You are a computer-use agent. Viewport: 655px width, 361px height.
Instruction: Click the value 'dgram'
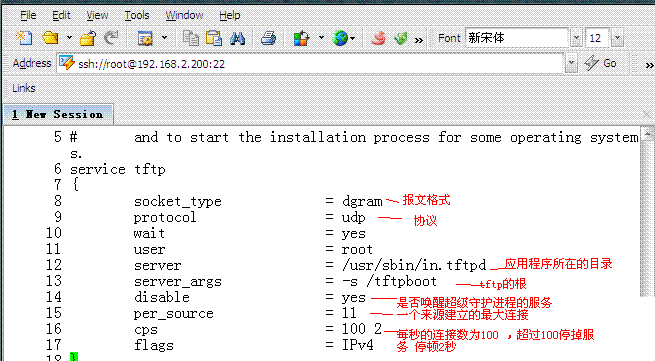coord(362,201)
